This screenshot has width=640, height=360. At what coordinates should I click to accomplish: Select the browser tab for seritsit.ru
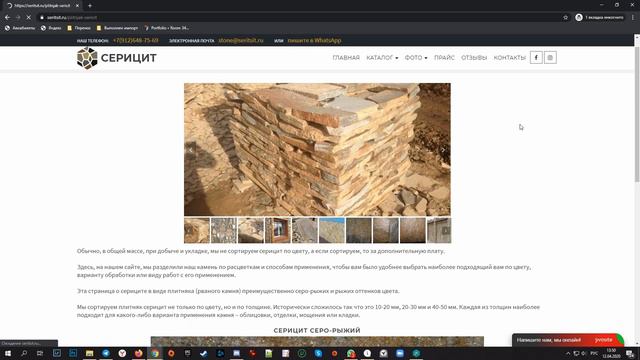click(42, 6)
